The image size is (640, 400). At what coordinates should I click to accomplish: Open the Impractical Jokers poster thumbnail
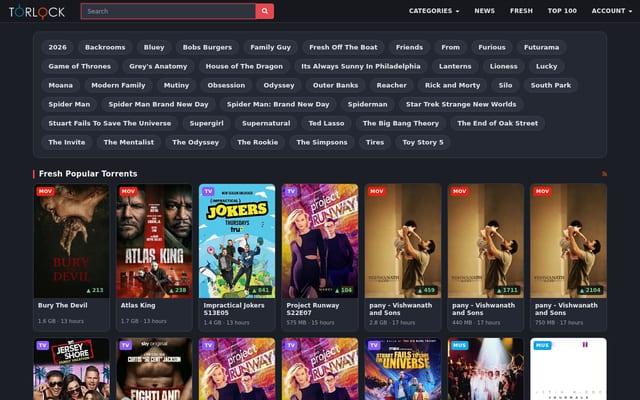click(237, 241)
